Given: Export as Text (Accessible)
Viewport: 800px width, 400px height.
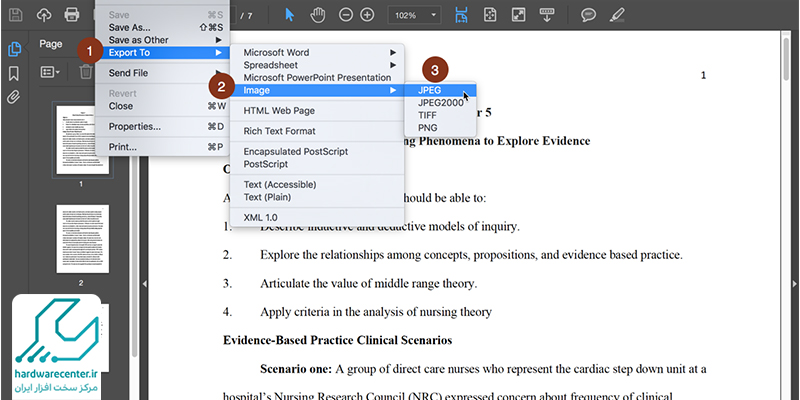Looking at the screenshot, I should tap(317, 185).
